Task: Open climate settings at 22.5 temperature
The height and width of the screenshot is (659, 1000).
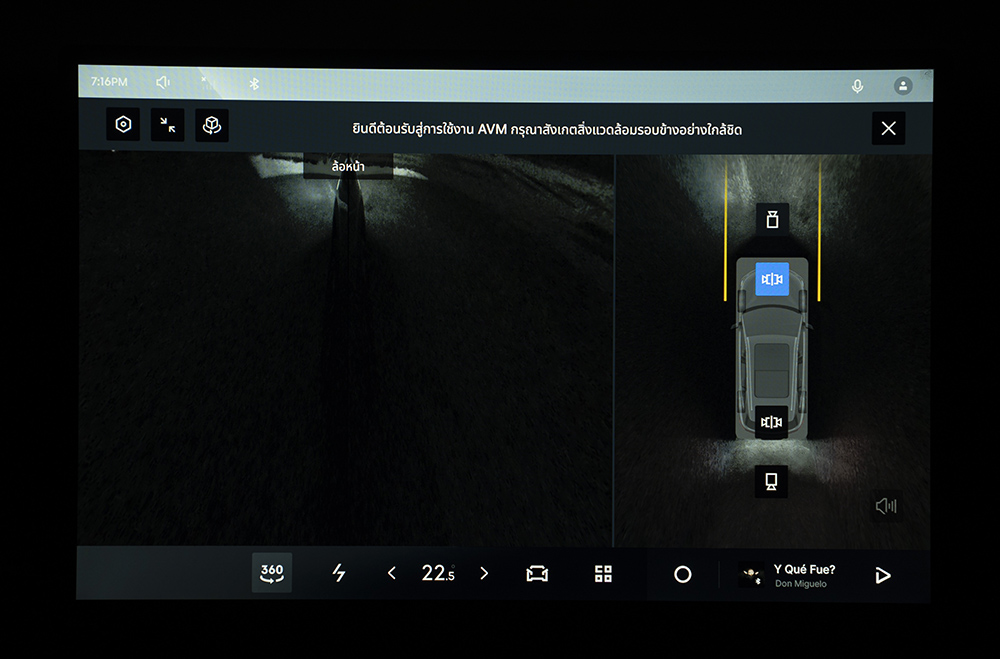Action: coord(438,574)
